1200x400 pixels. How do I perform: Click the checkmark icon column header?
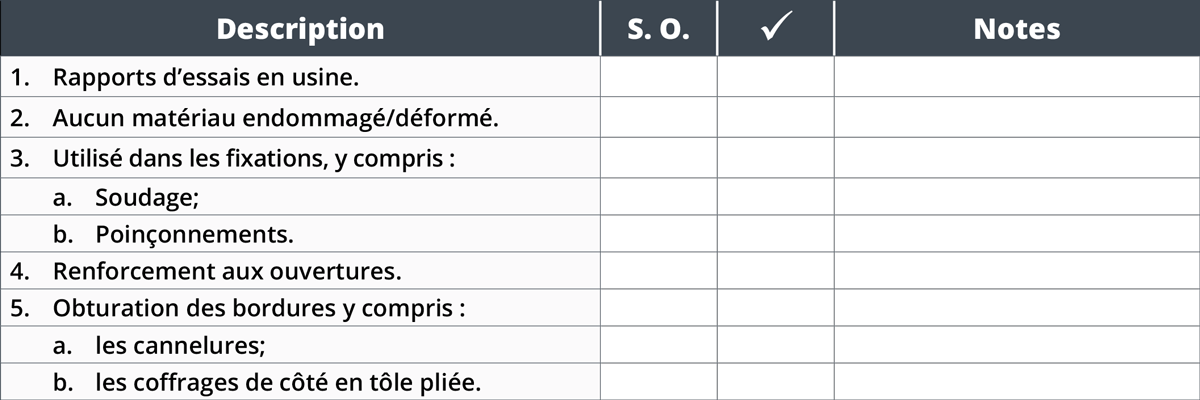click(x=776, y=28)
